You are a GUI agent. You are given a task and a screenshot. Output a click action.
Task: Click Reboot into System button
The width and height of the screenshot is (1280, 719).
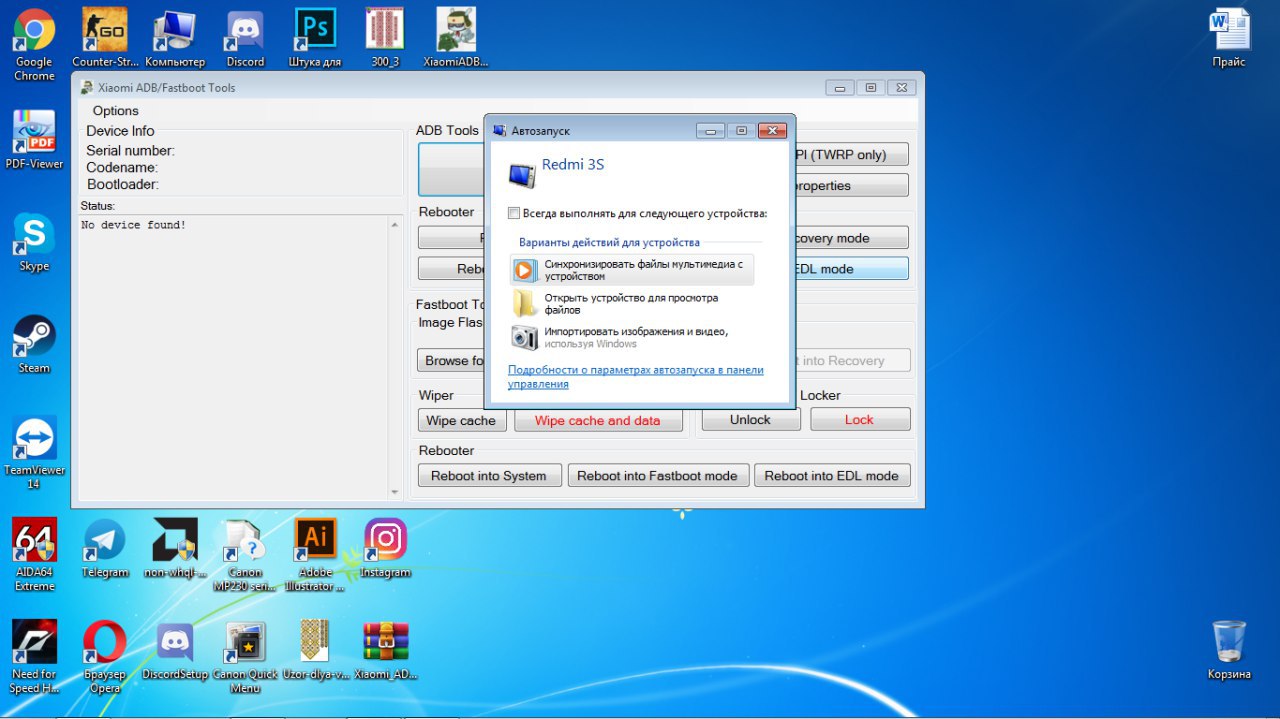click(489, 476)
